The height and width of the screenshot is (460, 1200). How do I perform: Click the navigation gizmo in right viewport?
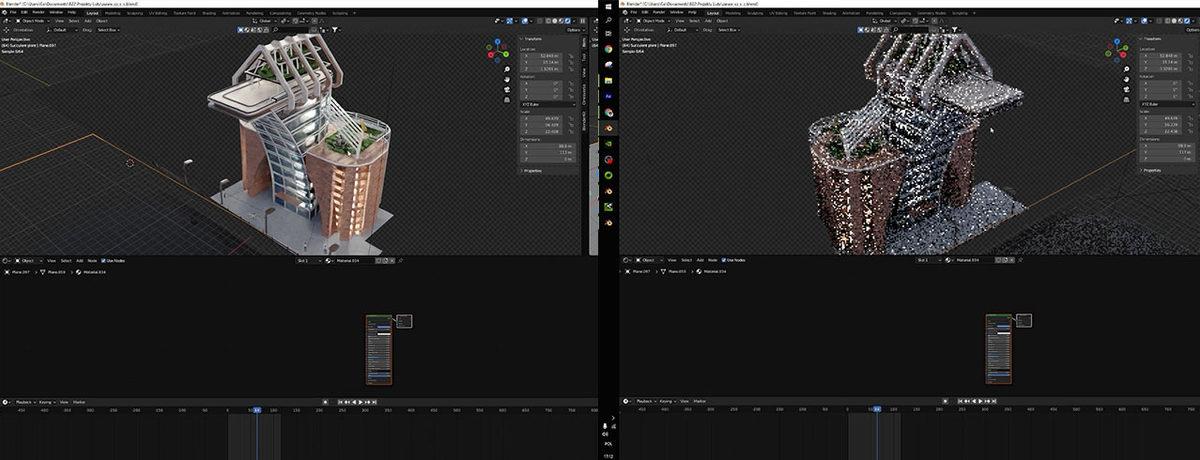[x=1116, y=52]
